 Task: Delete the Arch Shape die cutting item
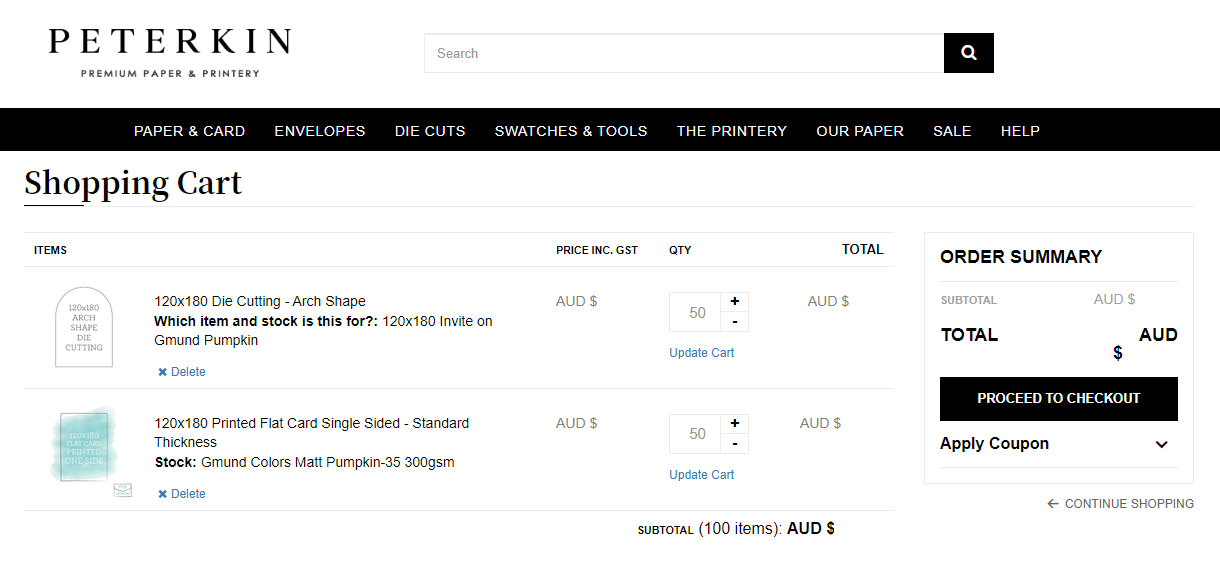point(182,372)
